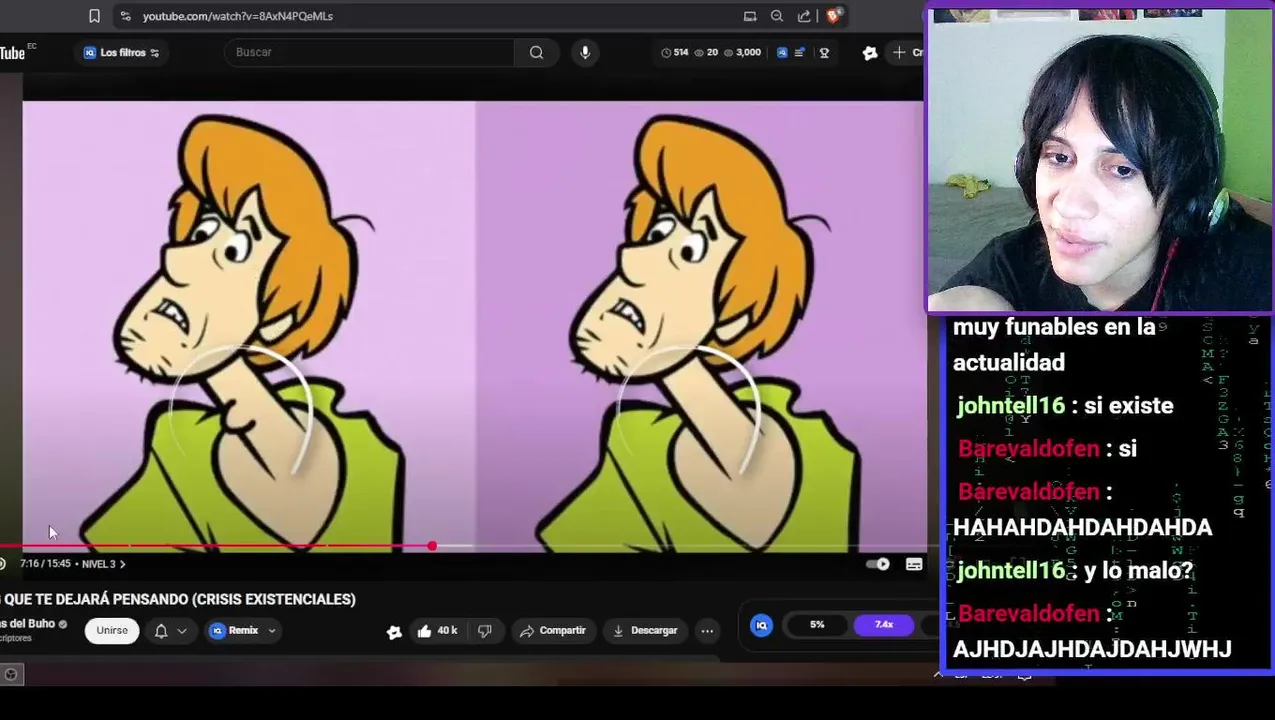
Task: Toggle subtitles closed captions button
Action: (x=914, y=565)
